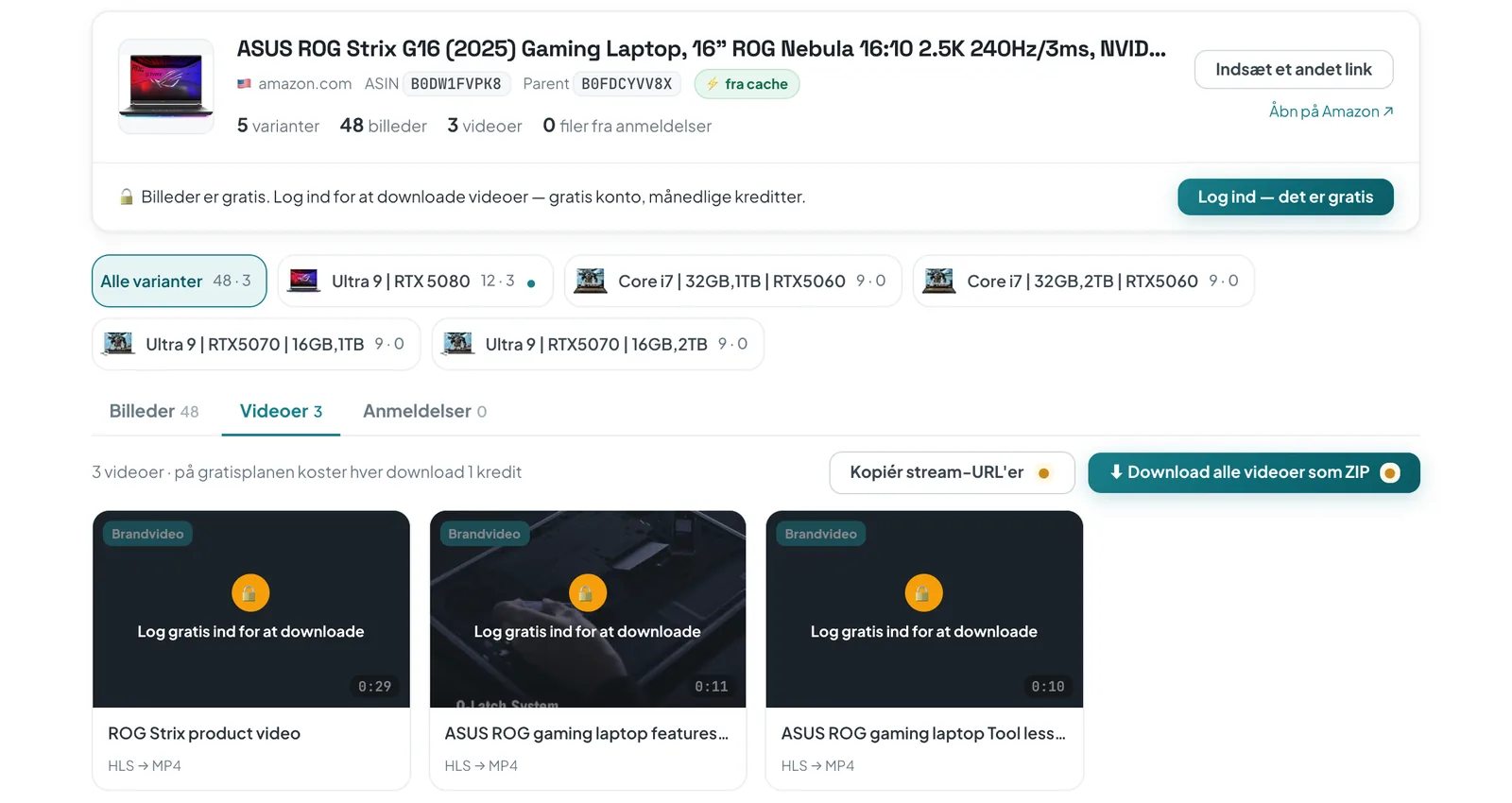Click Parent code B0FDCYVV8X
Screen dimensions: 1512x803
coord(627,84)
